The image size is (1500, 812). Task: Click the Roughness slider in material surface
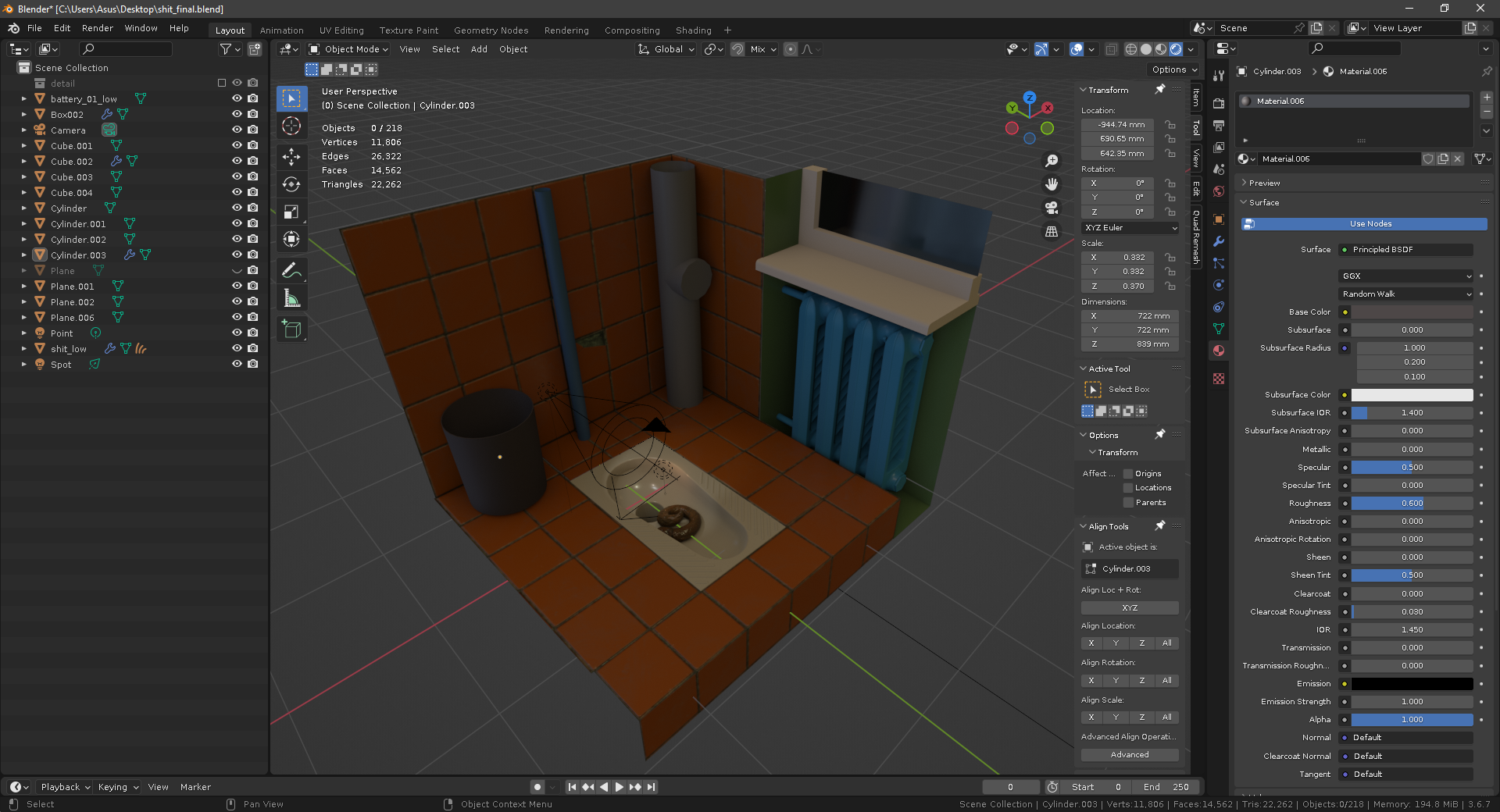[x=1411, y=504]
